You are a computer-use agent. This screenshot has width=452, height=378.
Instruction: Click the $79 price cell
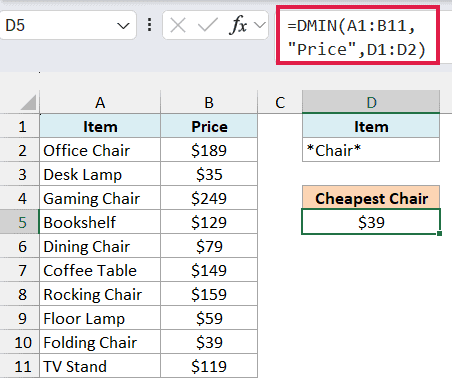pos(209,246)
